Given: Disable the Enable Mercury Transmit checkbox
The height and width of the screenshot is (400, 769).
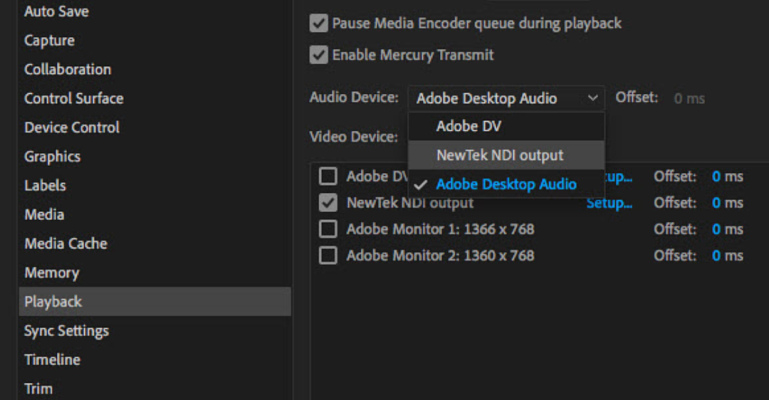Looking at the screenshot, I should pyautogui.click(x=319, y=54).
